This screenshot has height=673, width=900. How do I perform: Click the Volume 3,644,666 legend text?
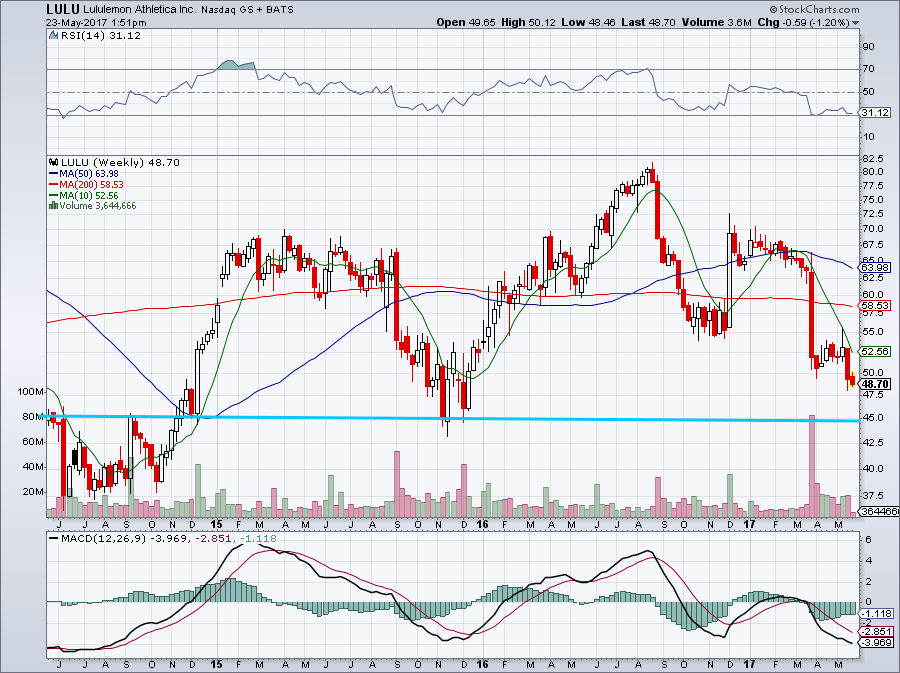point(98,205)
